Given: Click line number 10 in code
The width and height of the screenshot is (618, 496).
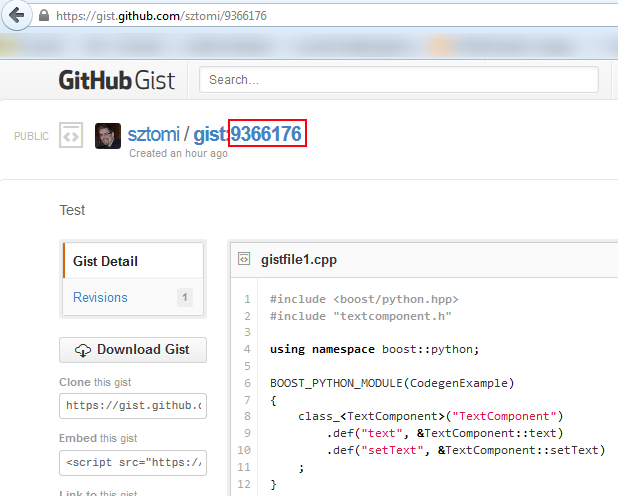Looking at the screenshot, I should [244, 450].
